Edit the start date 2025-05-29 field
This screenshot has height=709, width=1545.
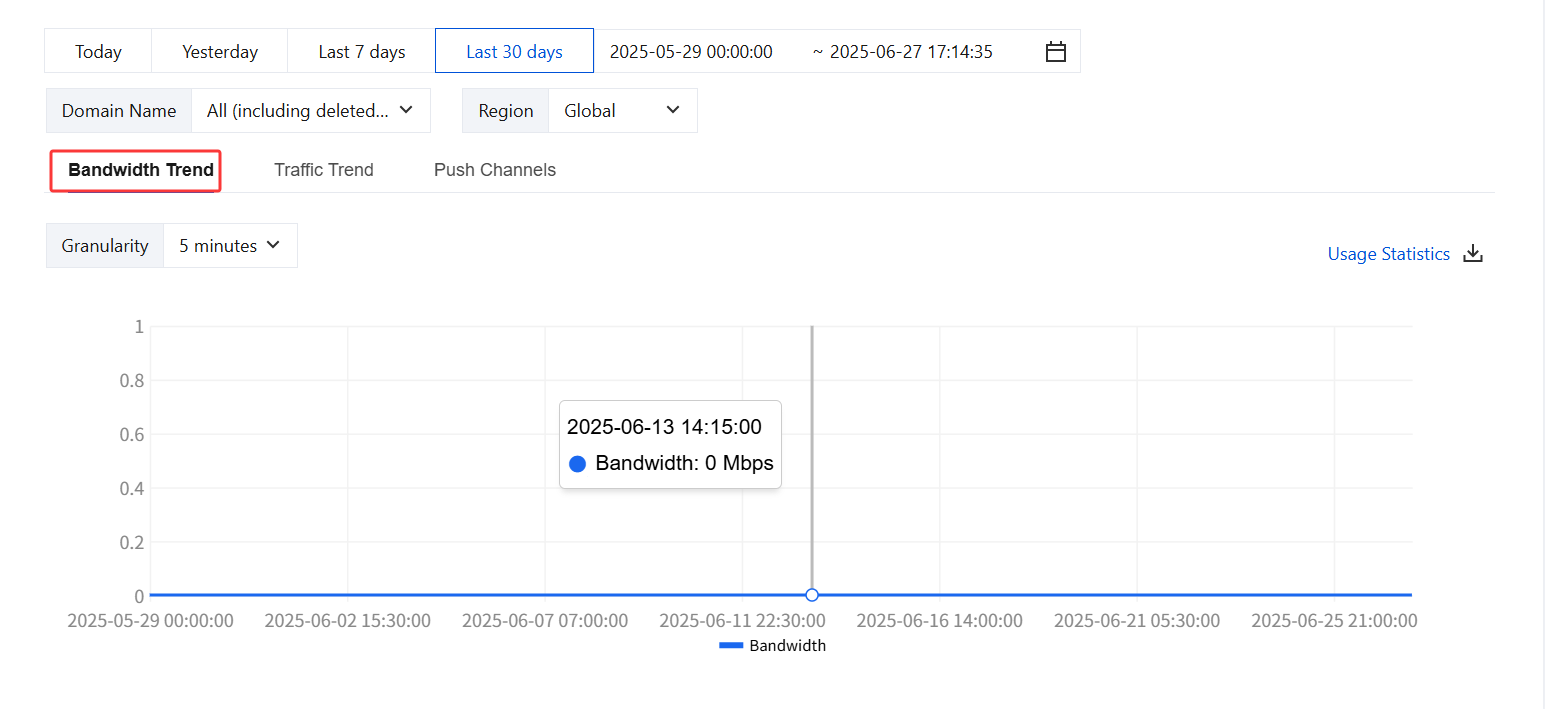pyautogui.click(x=691, y=52)
